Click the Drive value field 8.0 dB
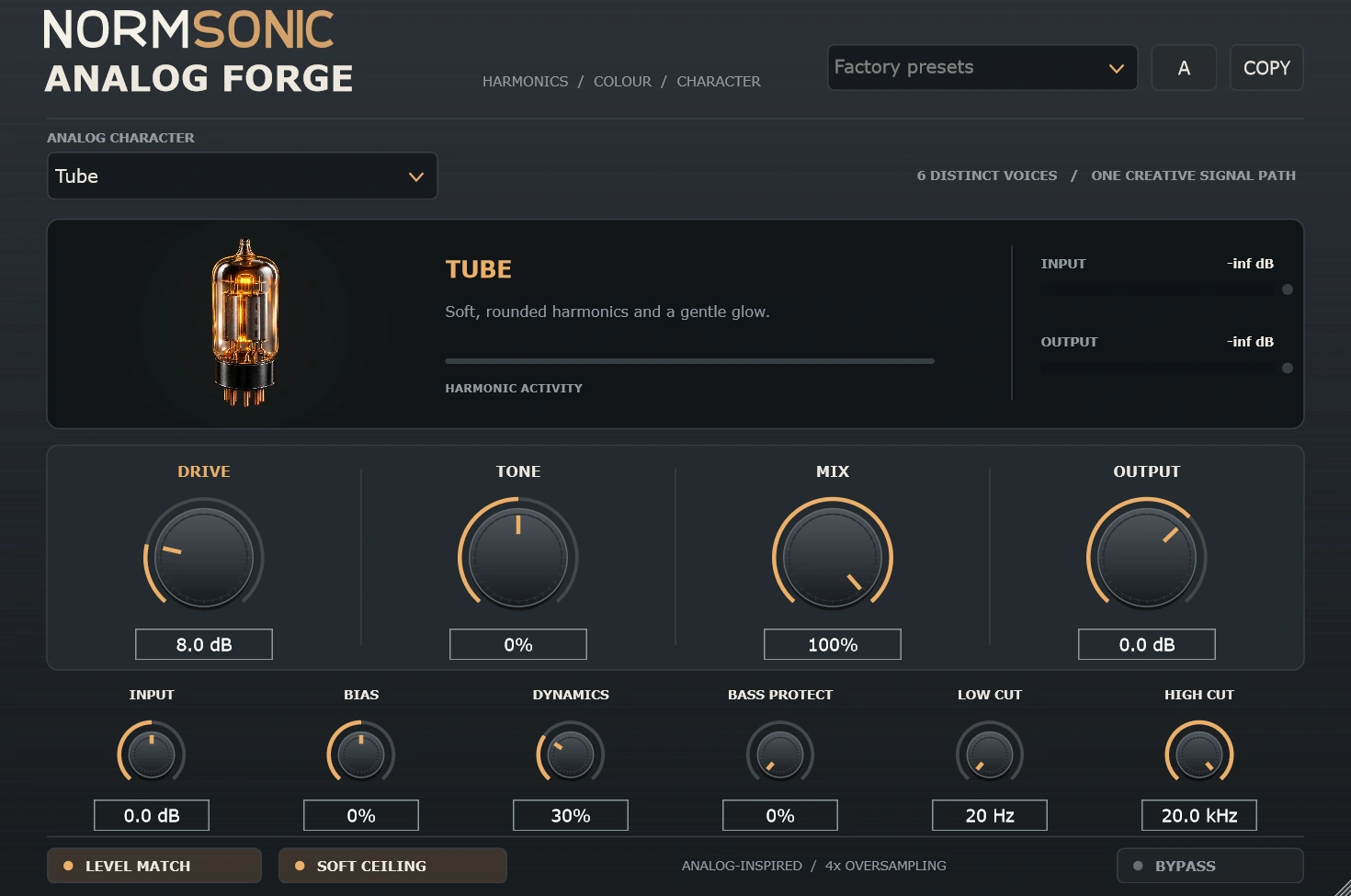The width and height of the screenshot is (1351, 896). 204,644
